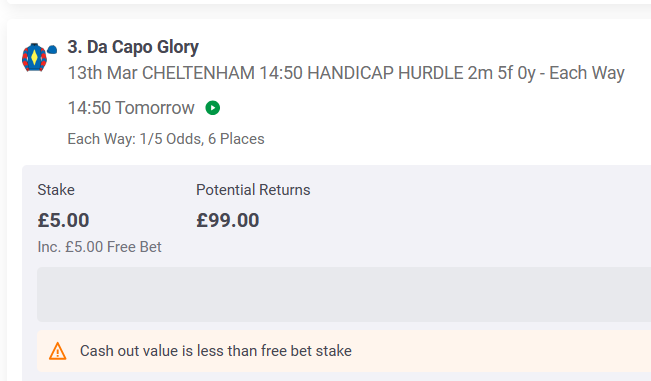Click the word Tomorrow beside the stream icon
The image size is (651, 381).
click(x=154, y=108)
